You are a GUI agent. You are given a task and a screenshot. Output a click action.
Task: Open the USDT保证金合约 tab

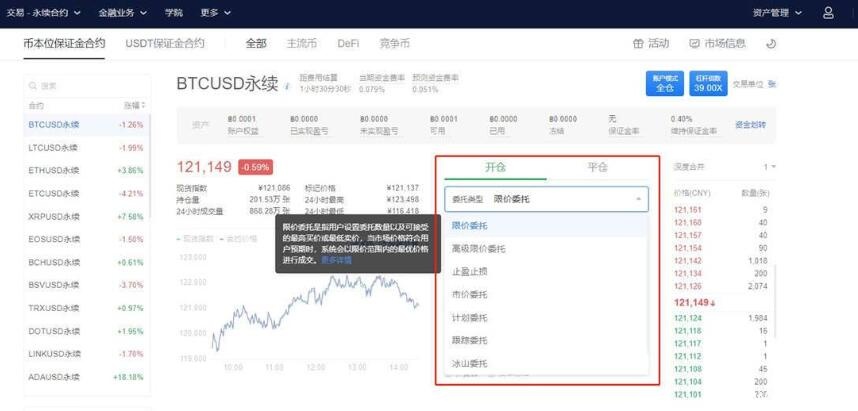click(165, 44)
